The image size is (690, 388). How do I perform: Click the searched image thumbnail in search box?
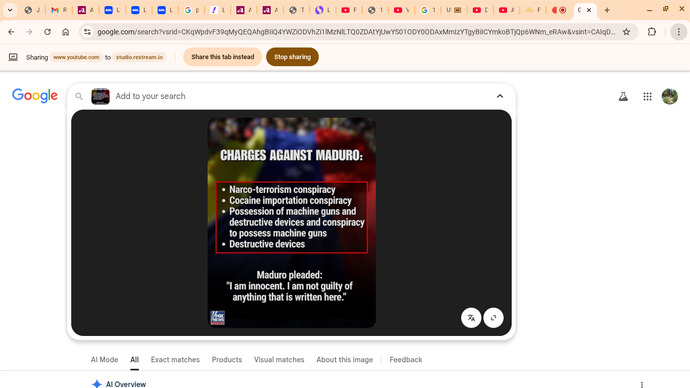pyautogui.click(x=100, y=96)
